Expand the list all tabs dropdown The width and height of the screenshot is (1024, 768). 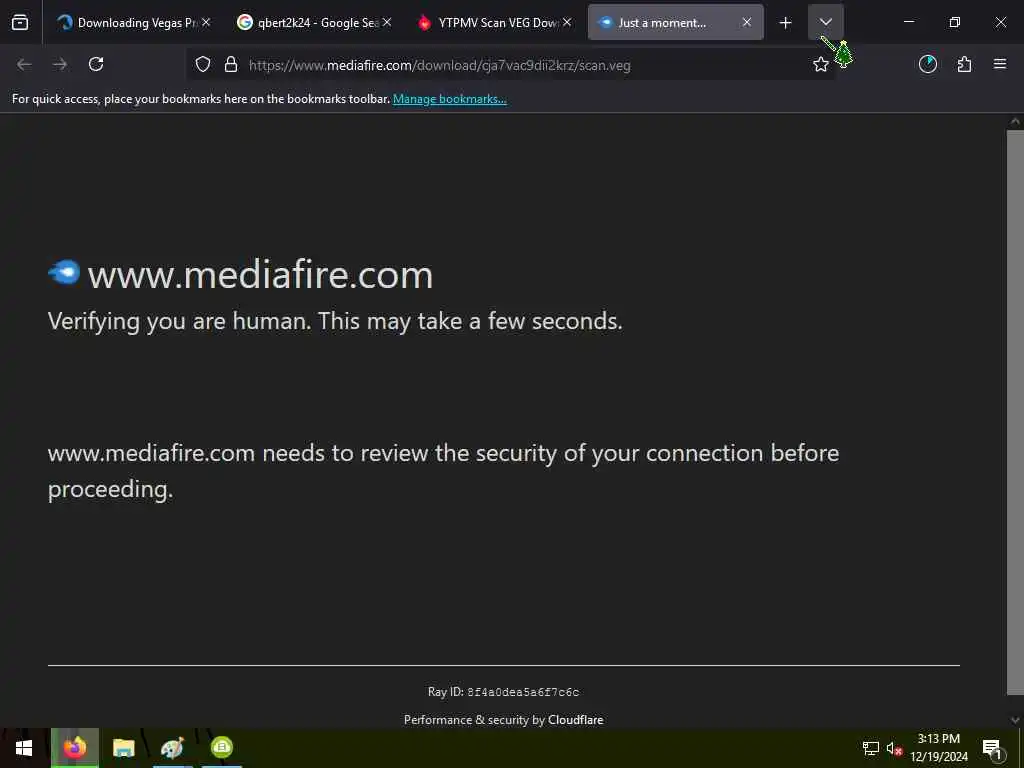[825, 22]
